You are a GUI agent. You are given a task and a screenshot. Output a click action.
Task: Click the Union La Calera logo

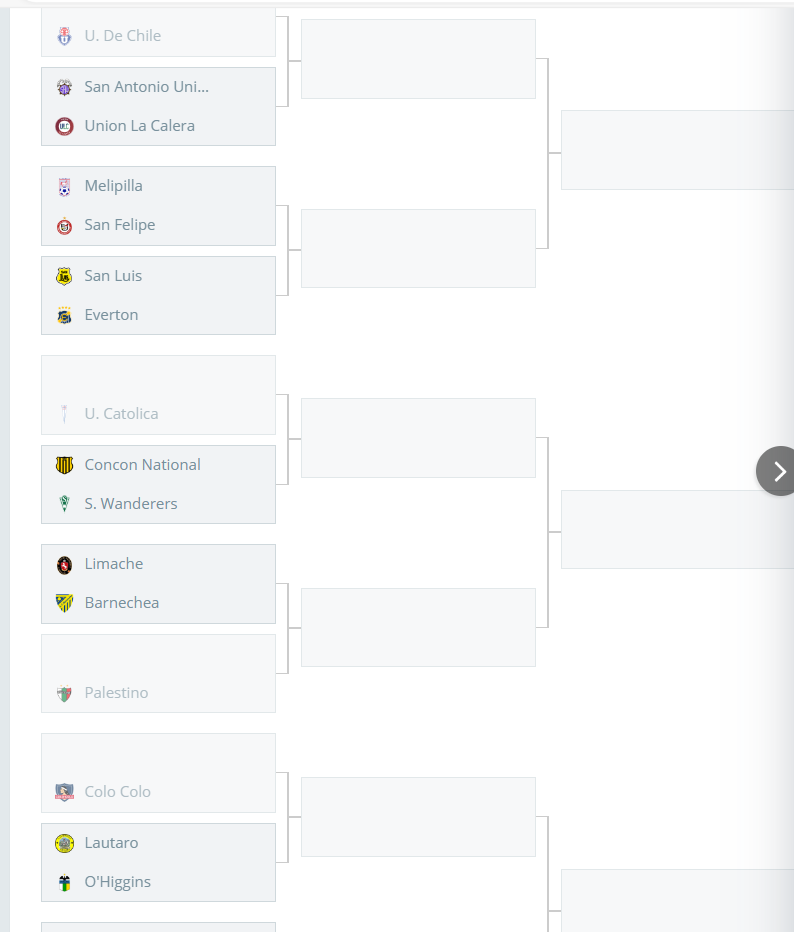(64, 126)
